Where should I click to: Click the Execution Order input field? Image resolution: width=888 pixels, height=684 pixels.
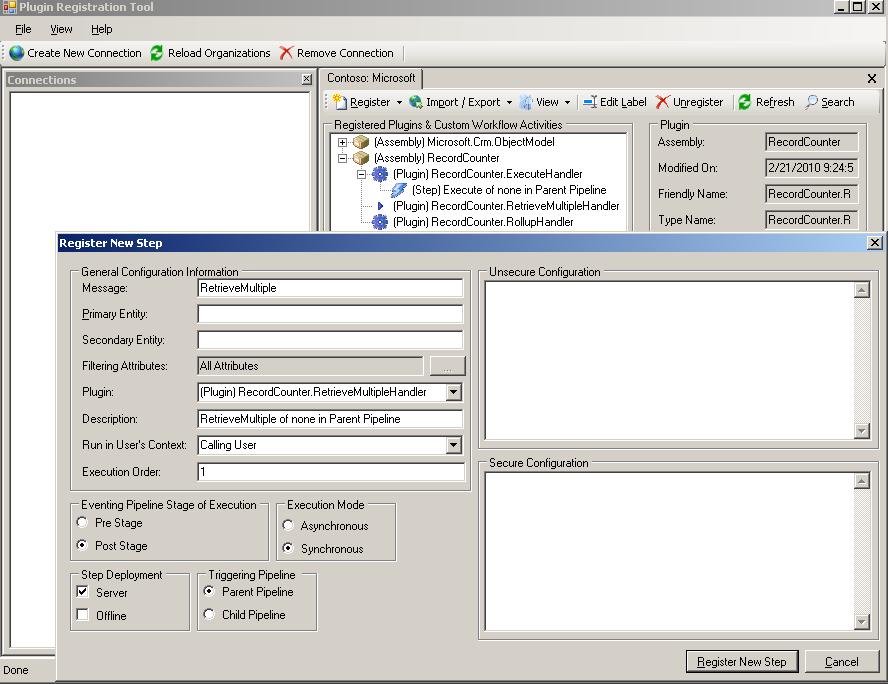331,472
